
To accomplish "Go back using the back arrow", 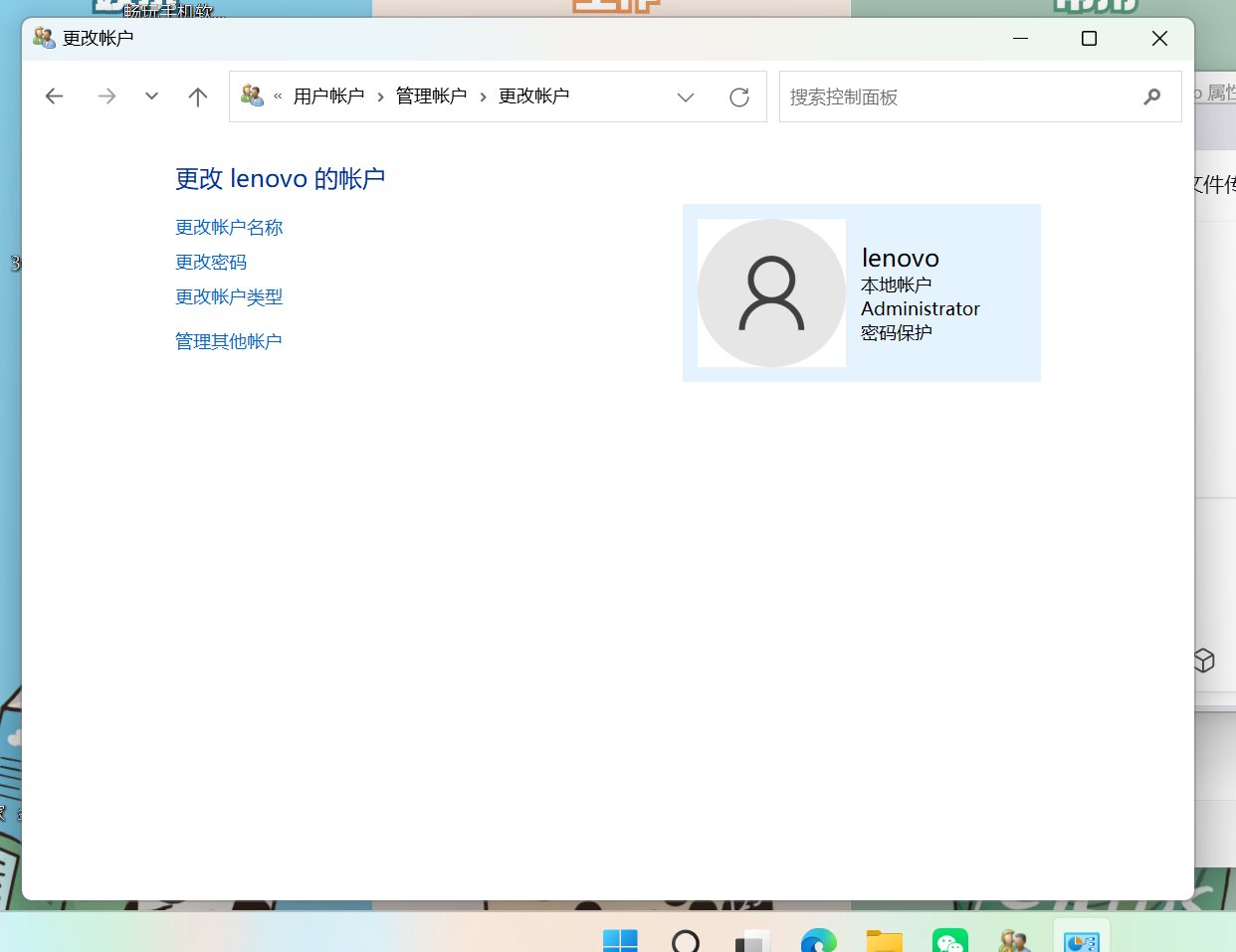I will coord(55,96).
